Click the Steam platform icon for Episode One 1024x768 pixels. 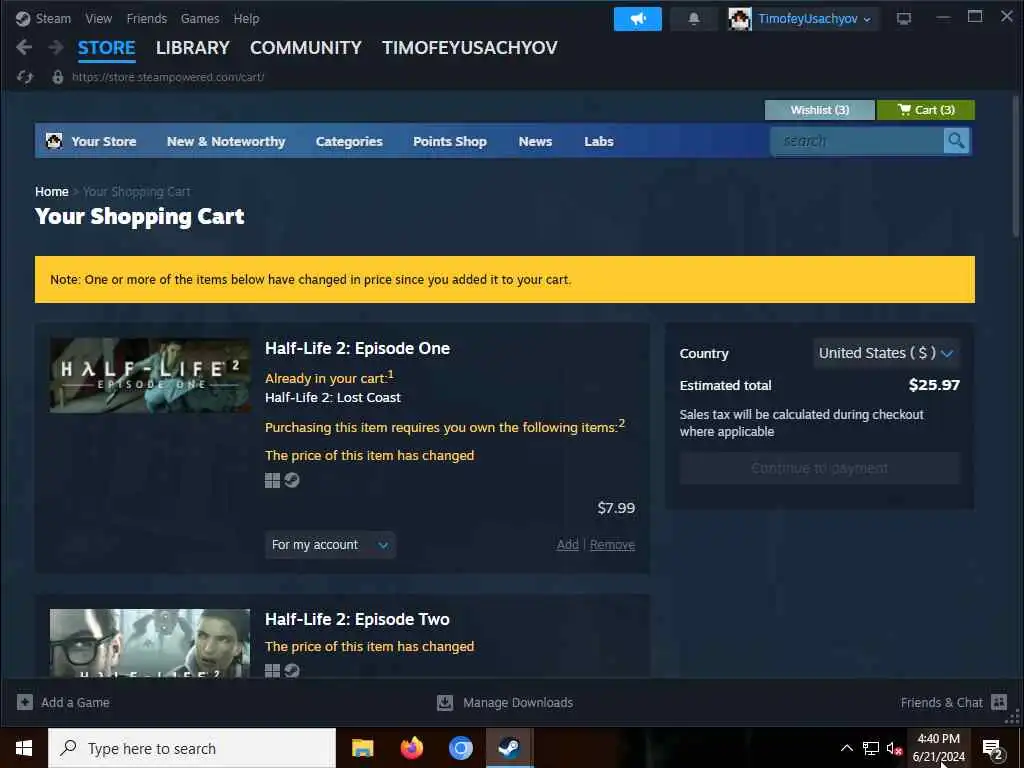[x=292, y=480]
